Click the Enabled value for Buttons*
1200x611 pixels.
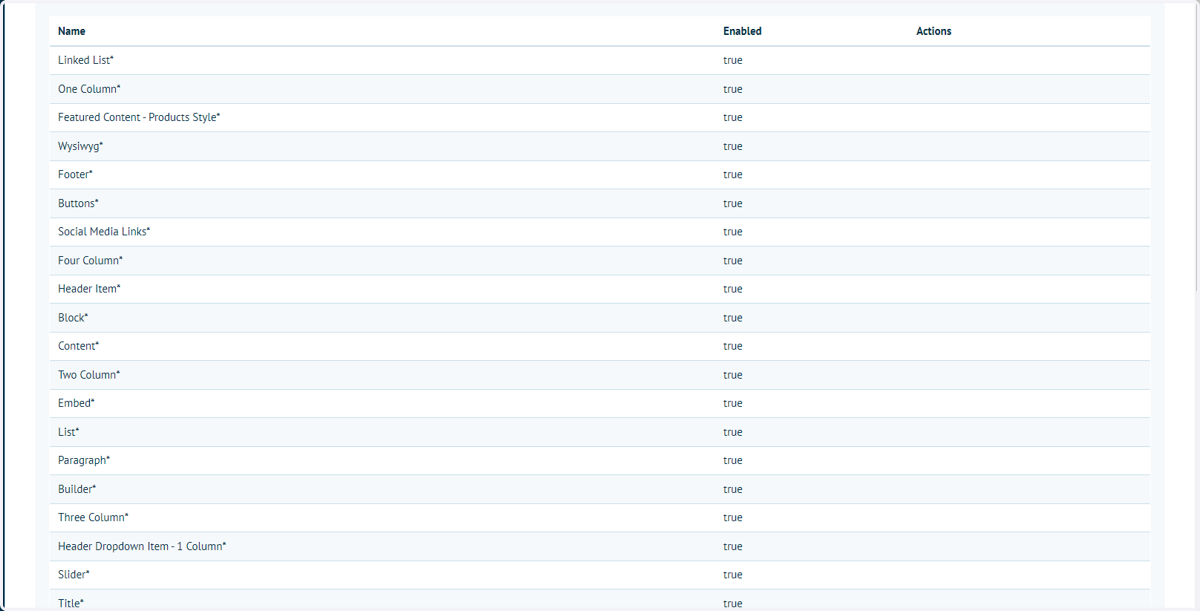point(733,203)
